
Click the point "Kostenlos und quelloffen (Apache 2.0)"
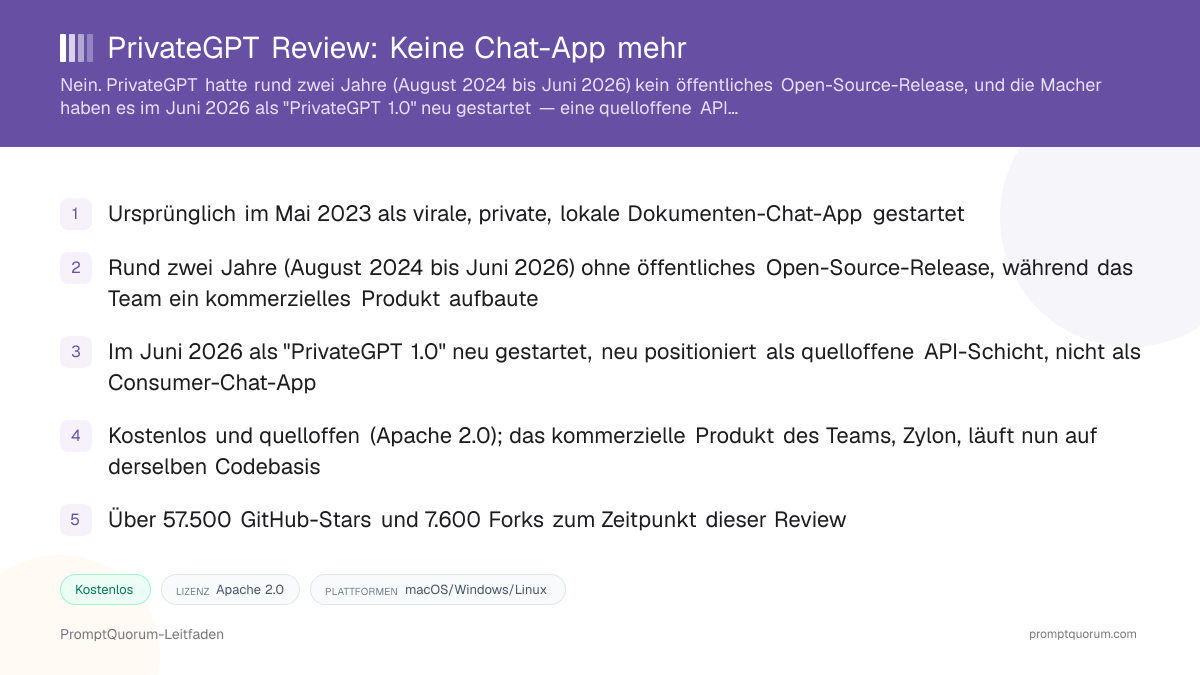[602, 451]
